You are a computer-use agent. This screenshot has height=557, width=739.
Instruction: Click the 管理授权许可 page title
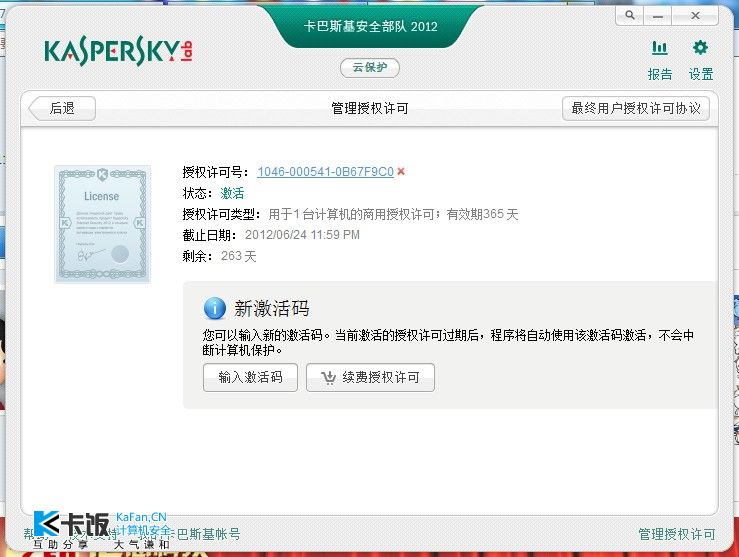pyautogui.click(x=370, y=108)
